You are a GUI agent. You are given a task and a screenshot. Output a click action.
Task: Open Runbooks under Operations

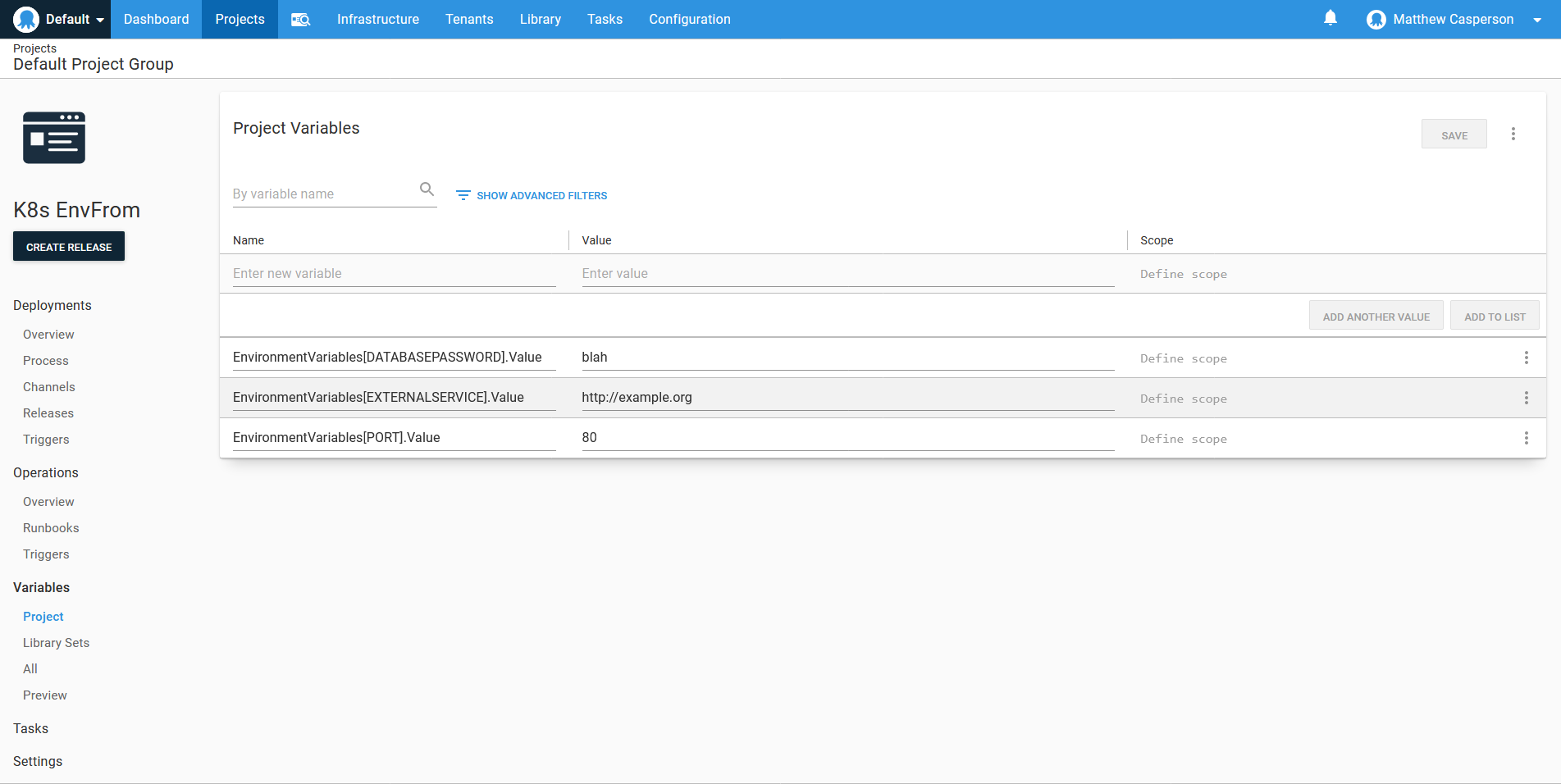(51, 528)
